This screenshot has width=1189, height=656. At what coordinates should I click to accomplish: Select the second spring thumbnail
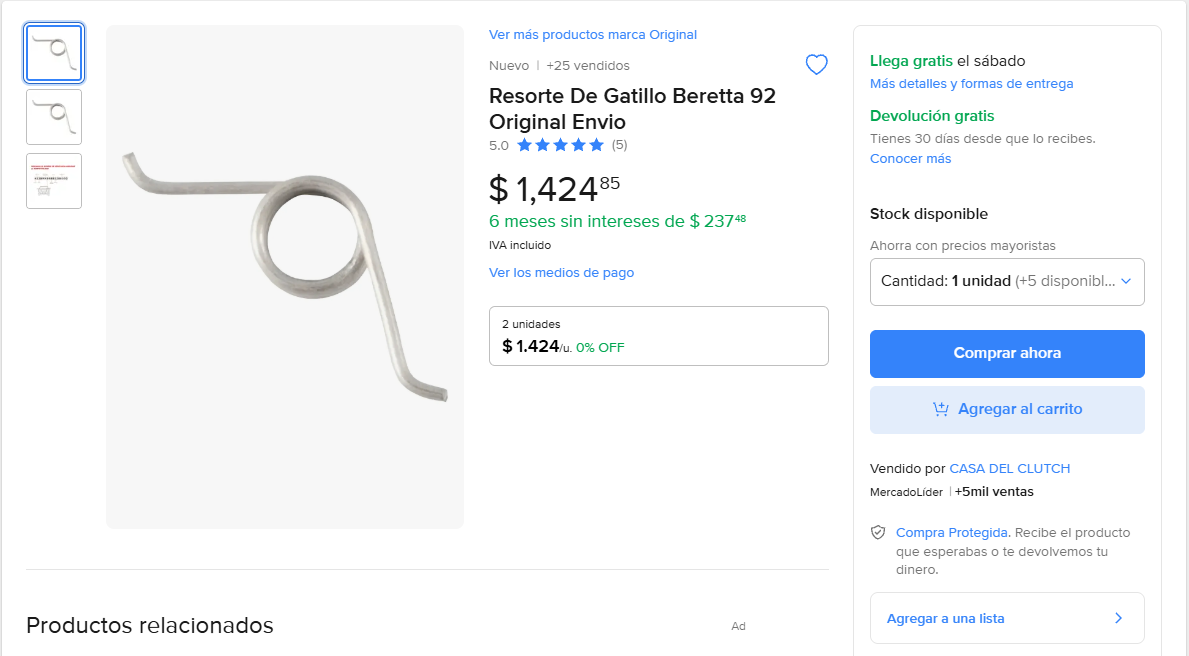[x=54, y=117]
